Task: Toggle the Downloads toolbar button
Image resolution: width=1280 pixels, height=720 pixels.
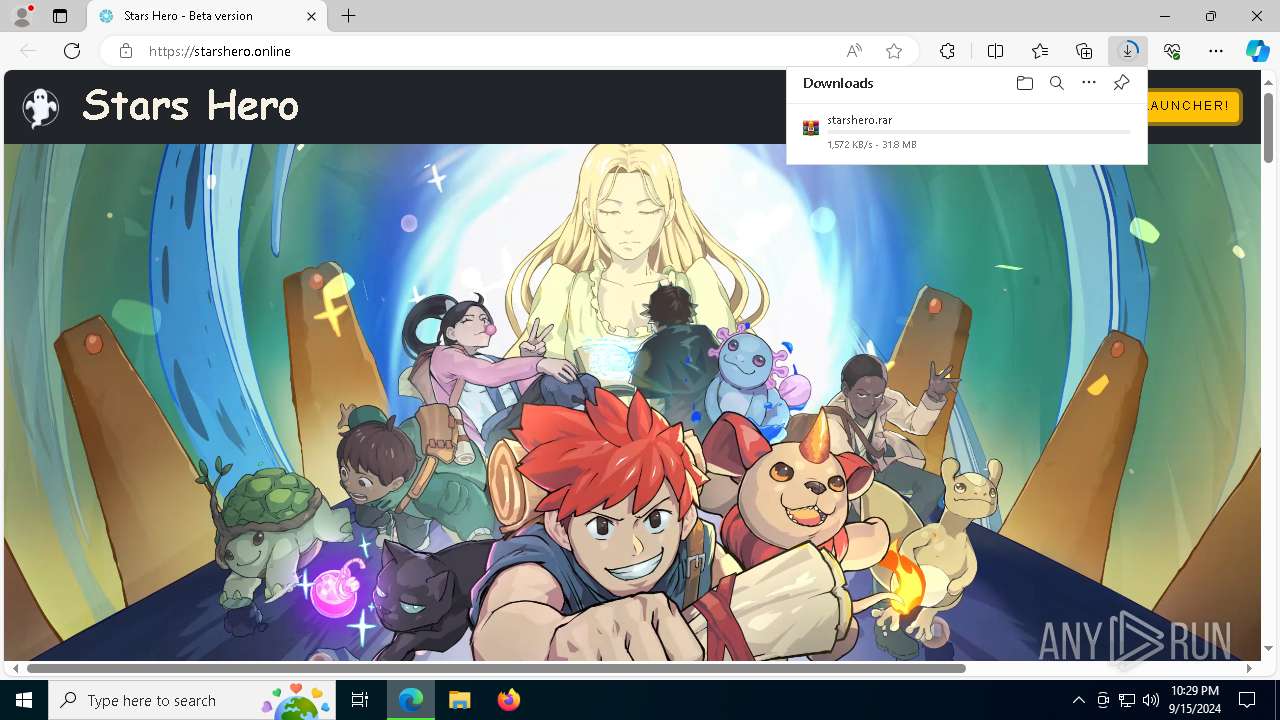Action: click(x=1128, y=51)
